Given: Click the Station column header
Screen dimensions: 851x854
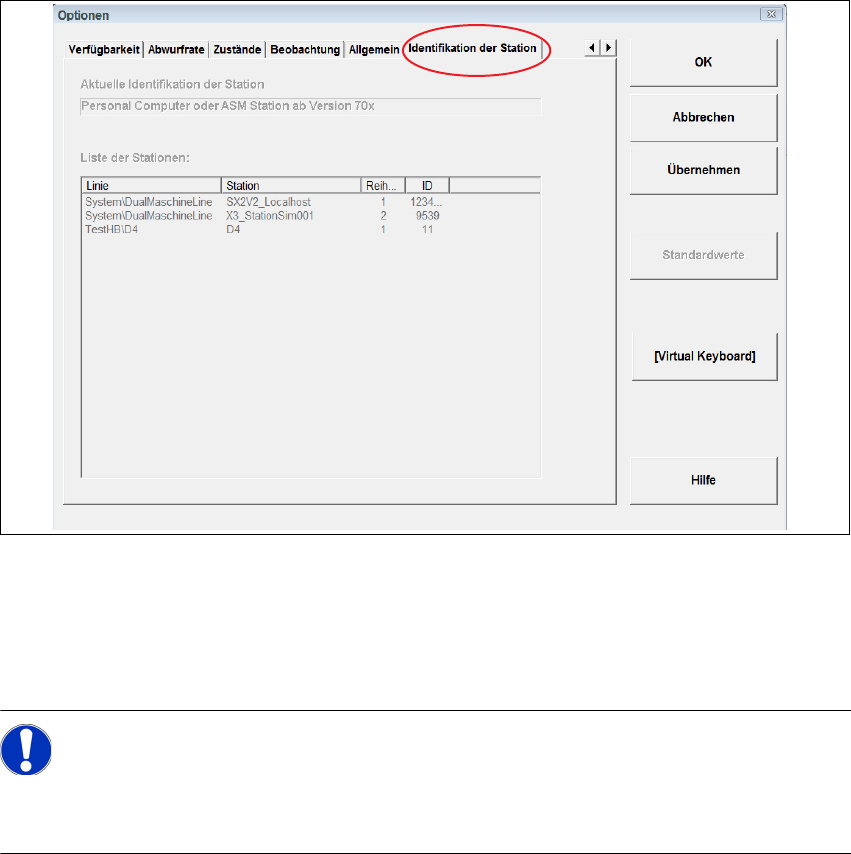Looking at the screenshot, I should pyautogui.click(x=291, y=186).
